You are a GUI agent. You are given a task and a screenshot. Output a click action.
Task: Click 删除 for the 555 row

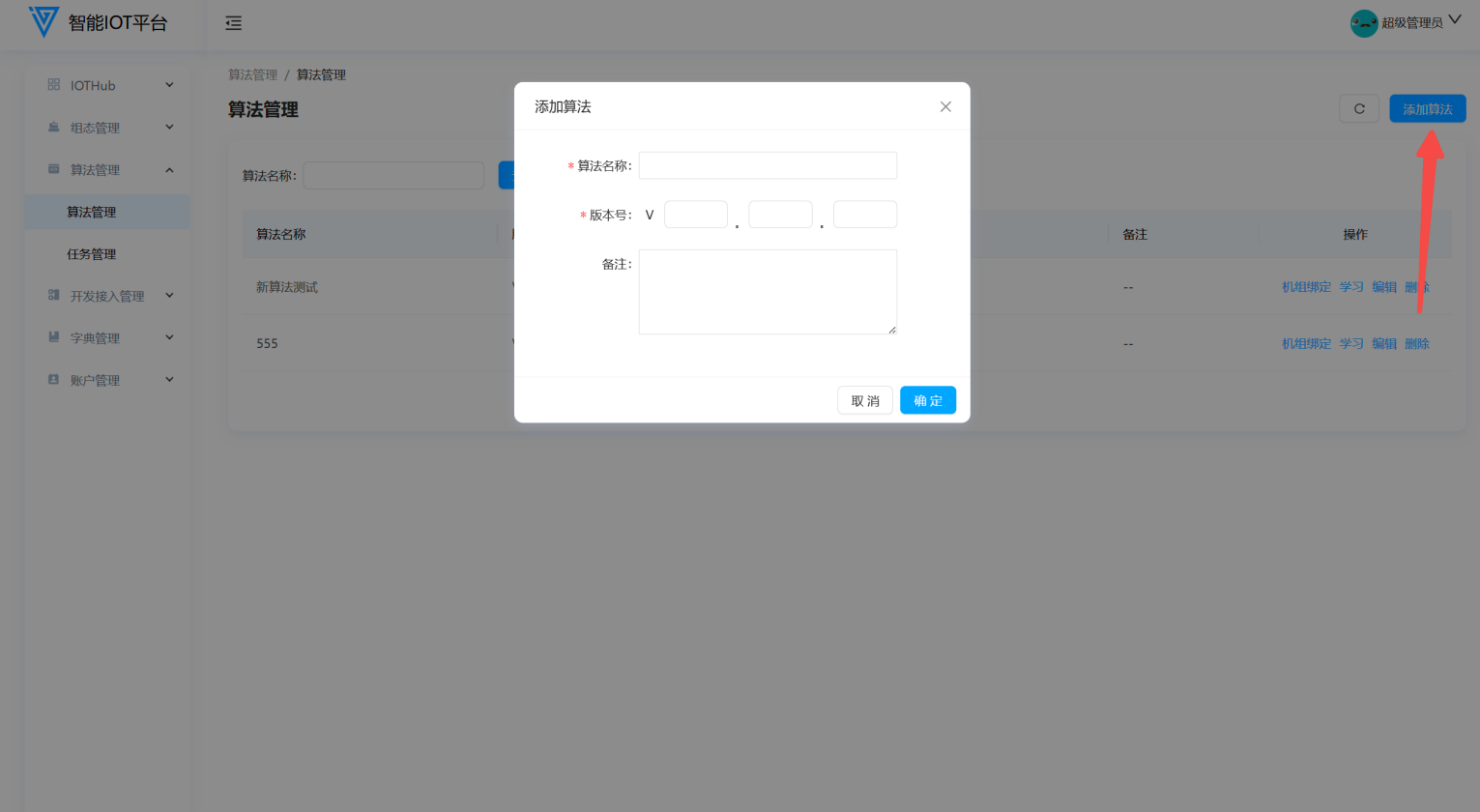[1417, 344]
